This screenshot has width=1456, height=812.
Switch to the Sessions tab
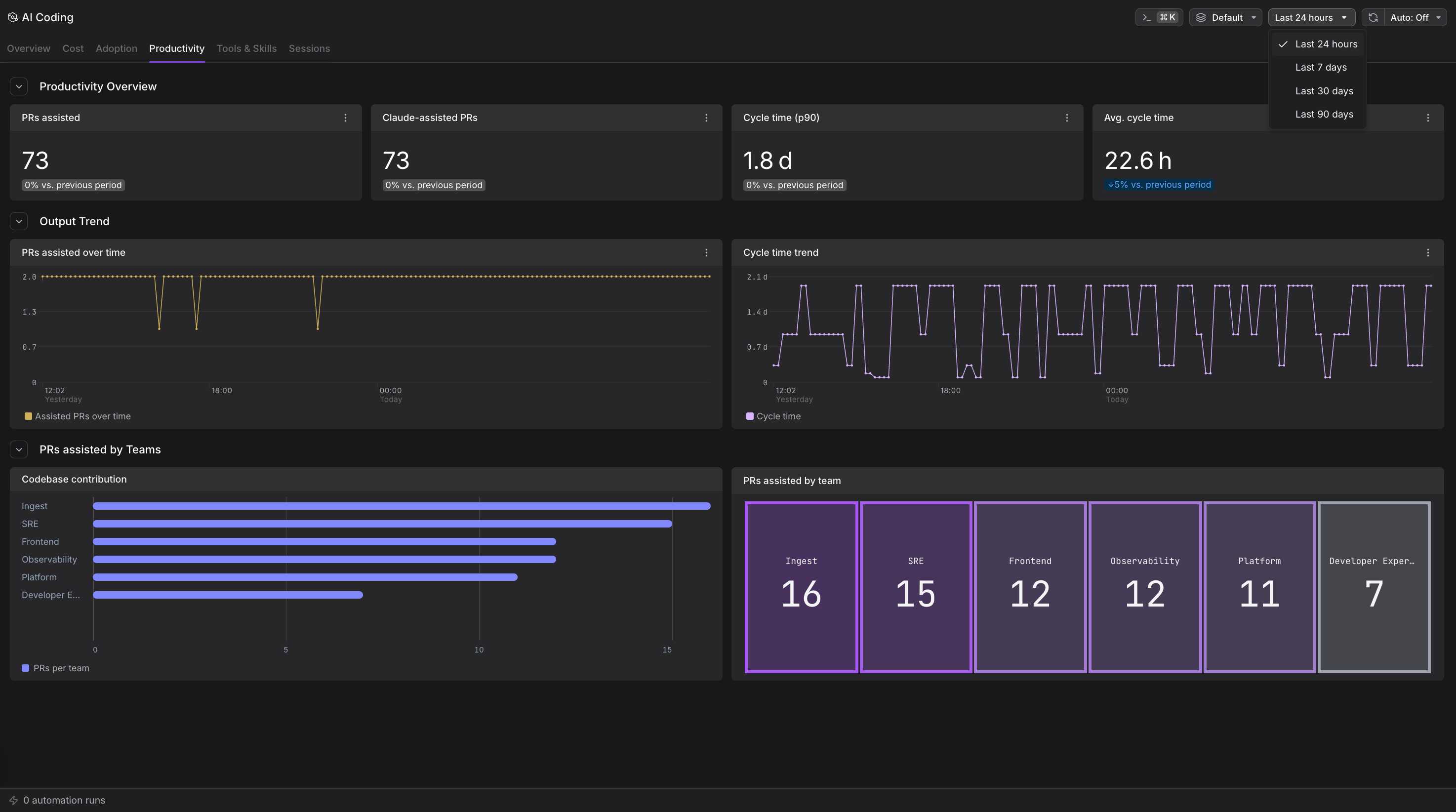pyautogui.click(x=309, y=48)
